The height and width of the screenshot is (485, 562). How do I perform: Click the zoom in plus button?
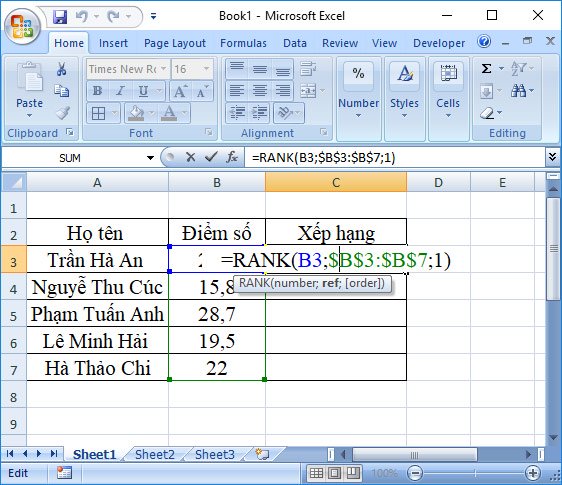(533, 473)
